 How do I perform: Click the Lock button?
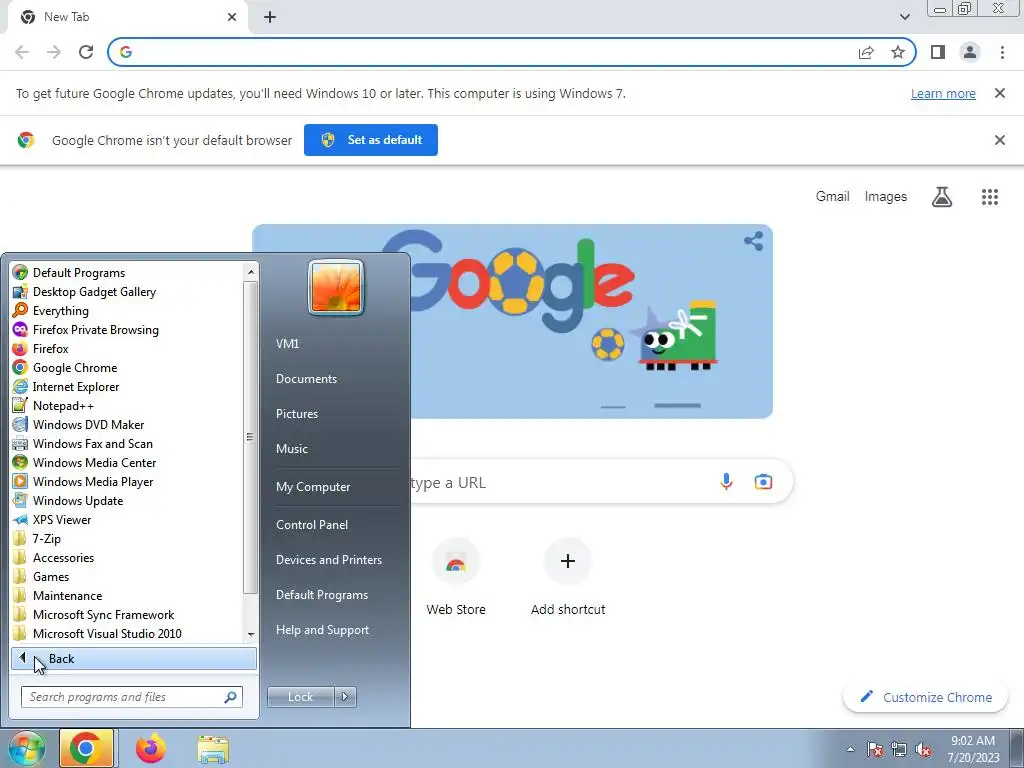[300, 697]
